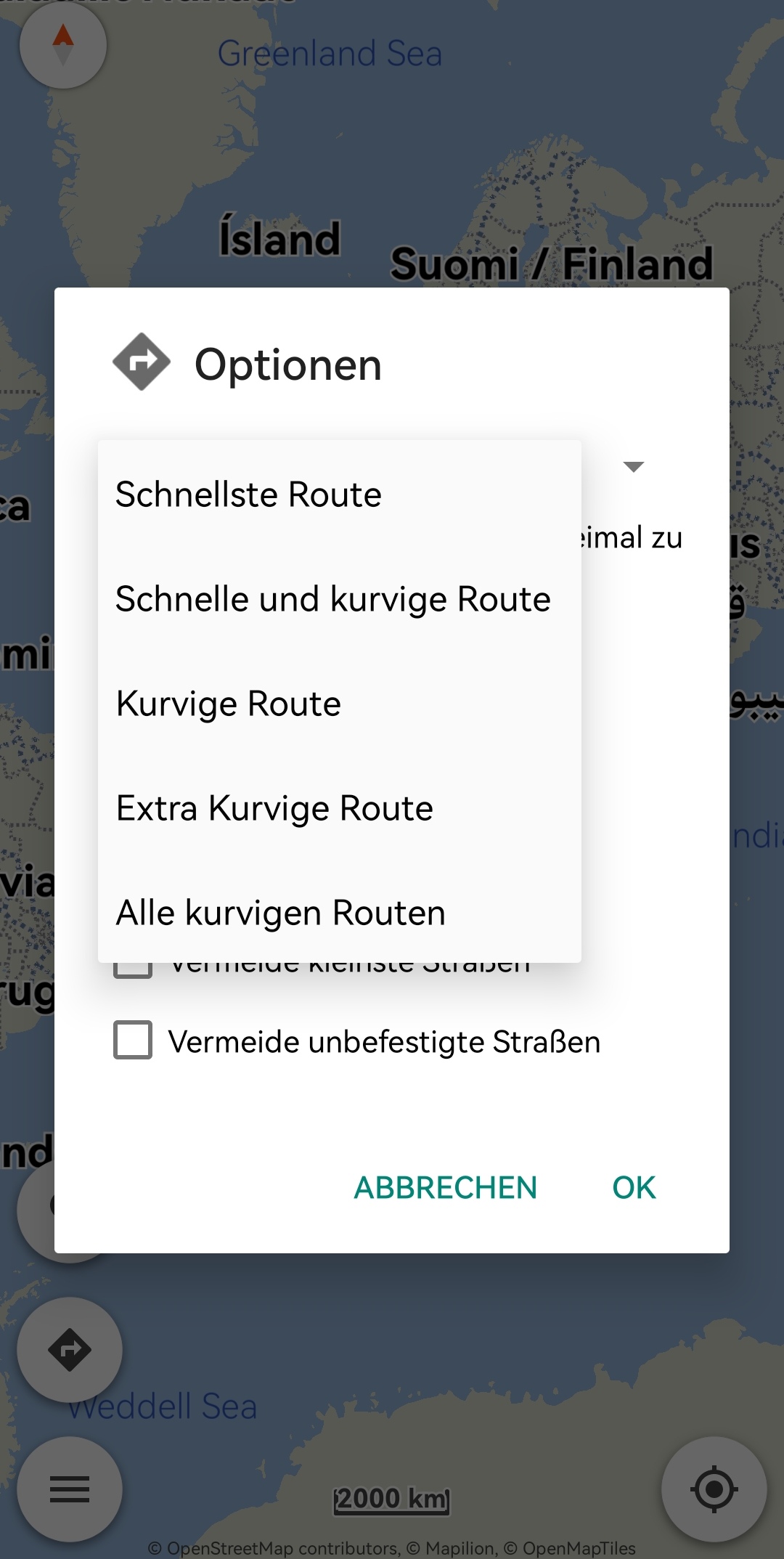This screenshot has width=784, height=1559.
Task: Choose 'Schnelle und kurvige Route'
Action: click(333, 599)
